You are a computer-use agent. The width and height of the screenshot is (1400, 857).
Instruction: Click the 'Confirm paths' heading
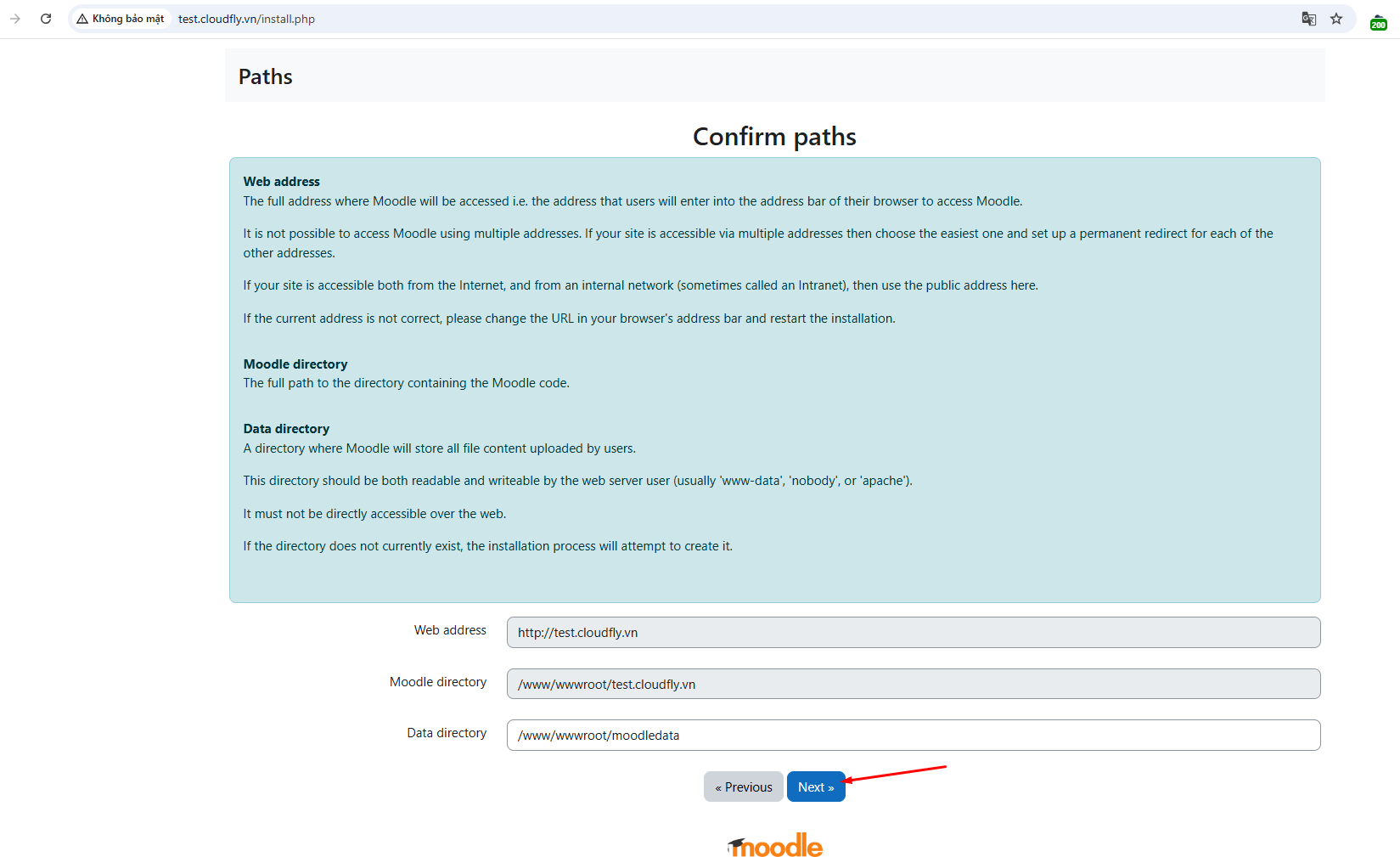[774, 137]
